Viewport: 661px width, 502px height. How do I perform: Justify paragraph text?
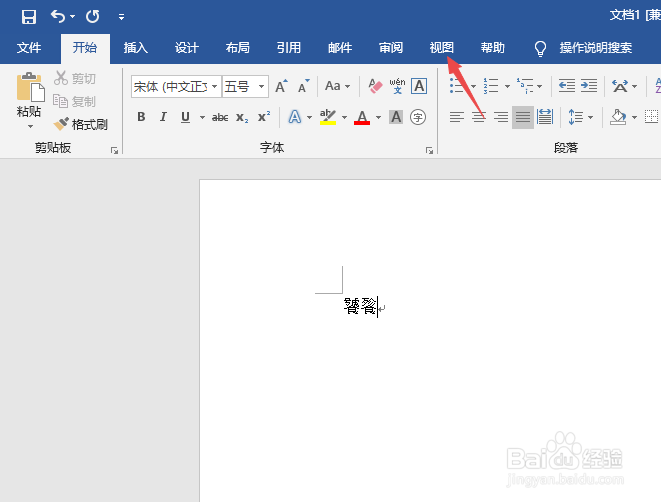pos(523,117)
